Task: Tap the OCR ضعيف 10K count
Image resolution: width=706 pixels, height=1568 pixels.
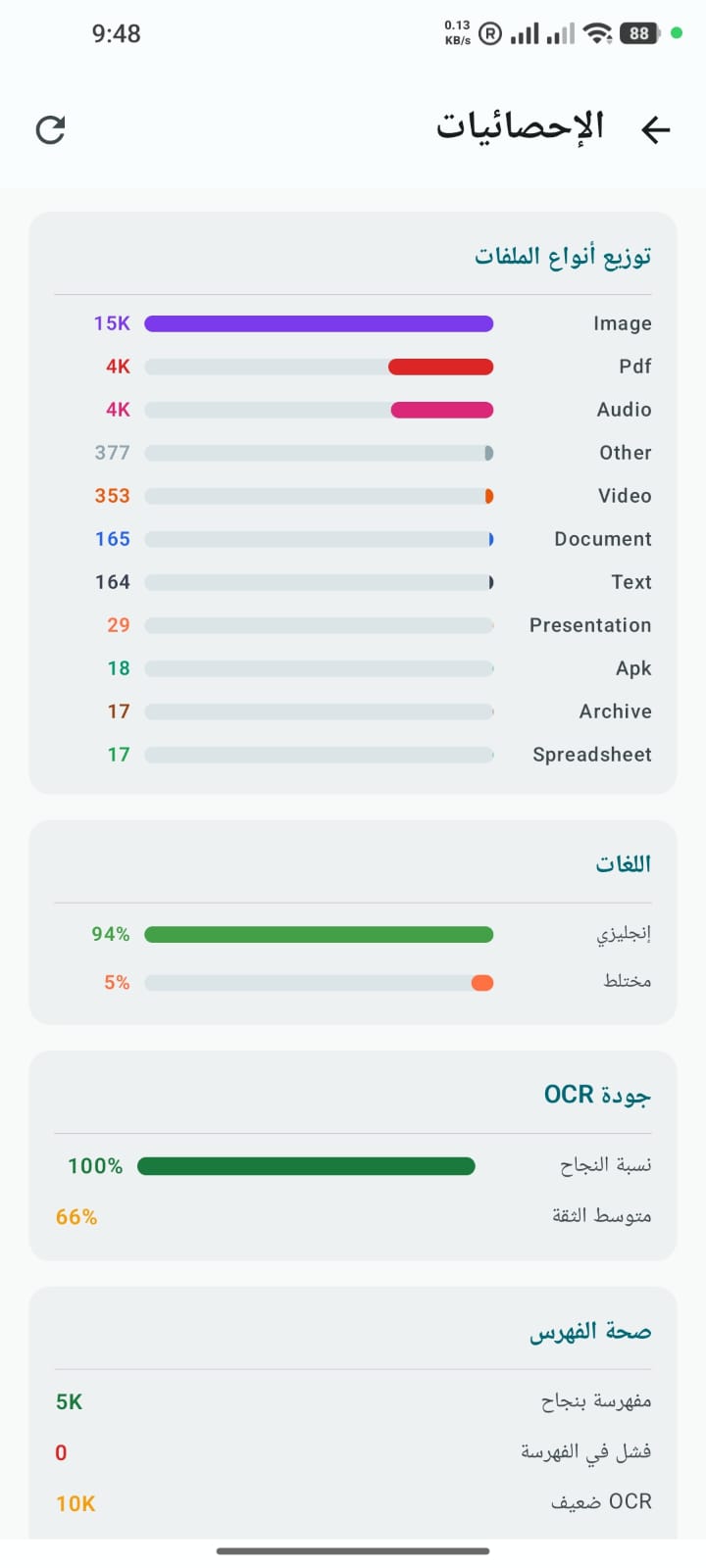Action: coord(76,1503)
